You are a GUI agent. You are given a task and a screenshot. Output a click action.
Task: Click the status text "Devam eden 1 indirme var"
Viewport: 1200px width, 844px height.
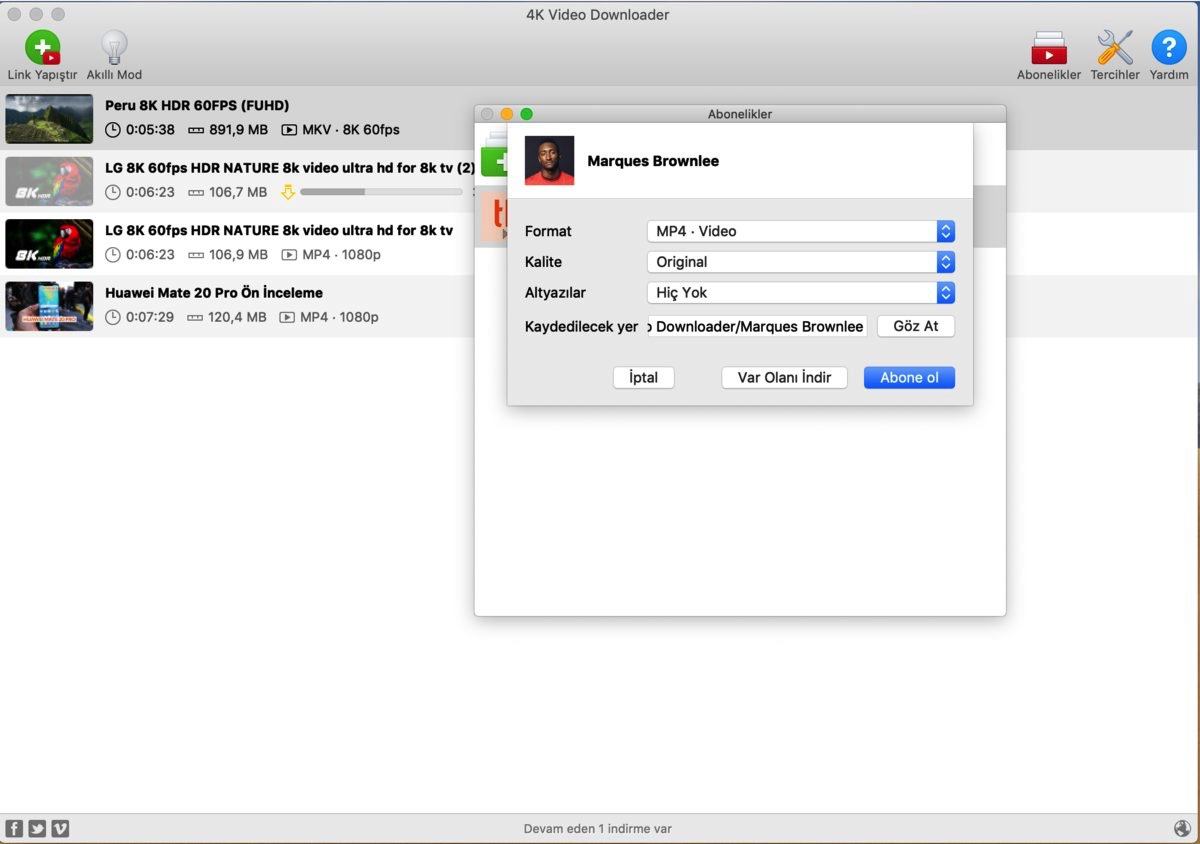point(598,829)
